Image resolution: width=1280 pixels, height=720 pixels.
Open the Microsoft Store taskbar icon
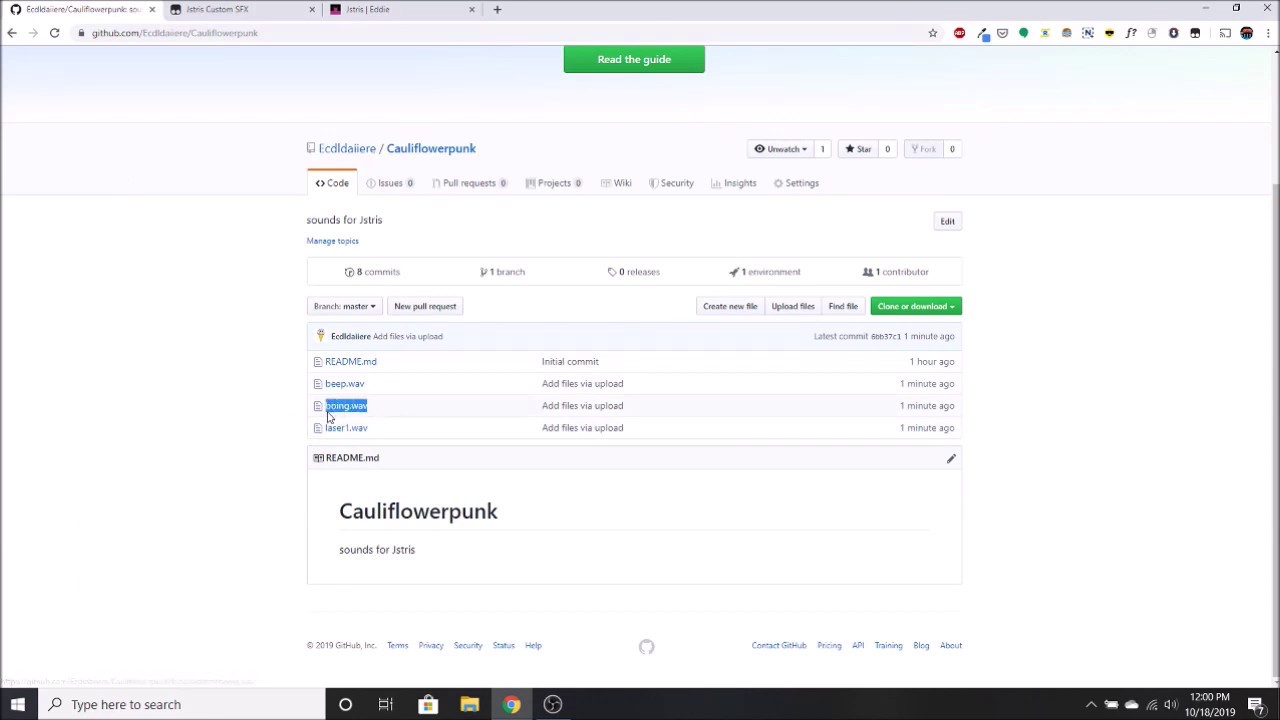(x=428, y=704)
